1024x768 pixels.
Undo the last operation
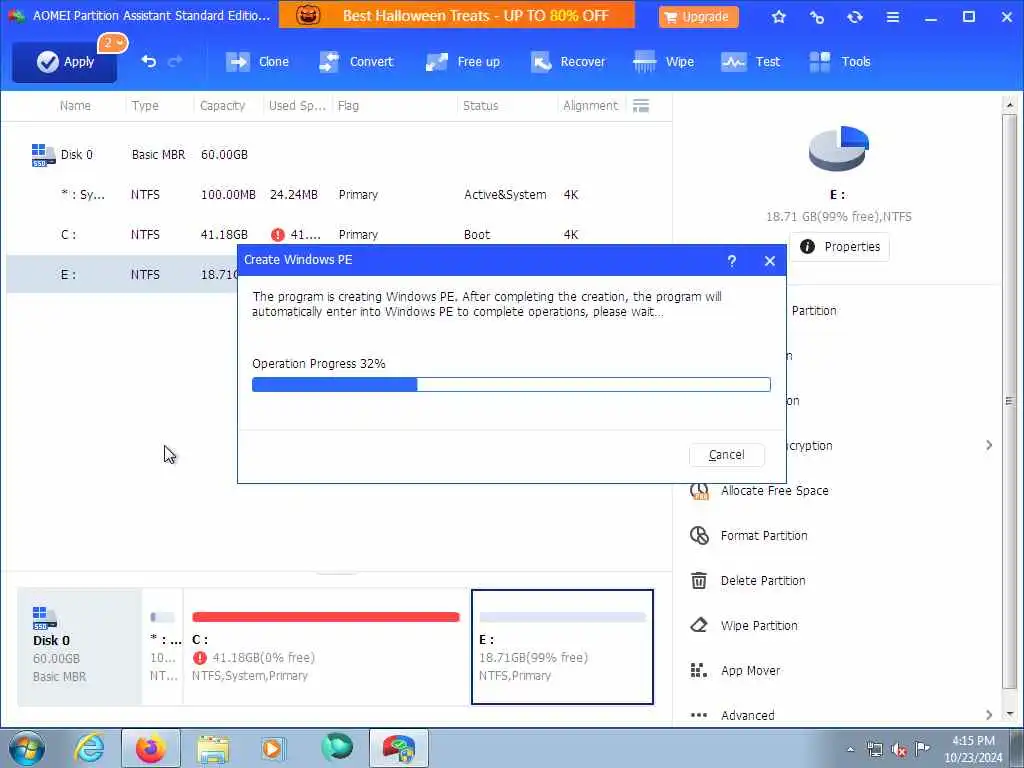coord(149,61)
